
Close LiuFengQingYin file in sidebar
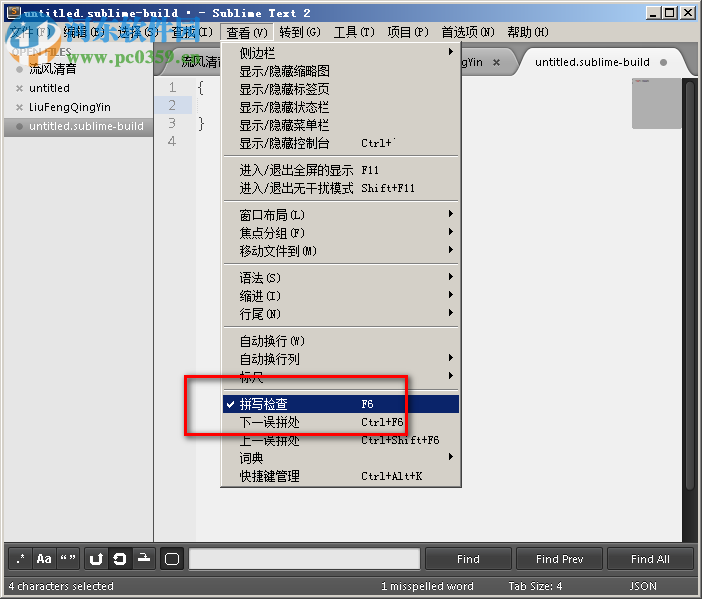click(x=19, y=107)
